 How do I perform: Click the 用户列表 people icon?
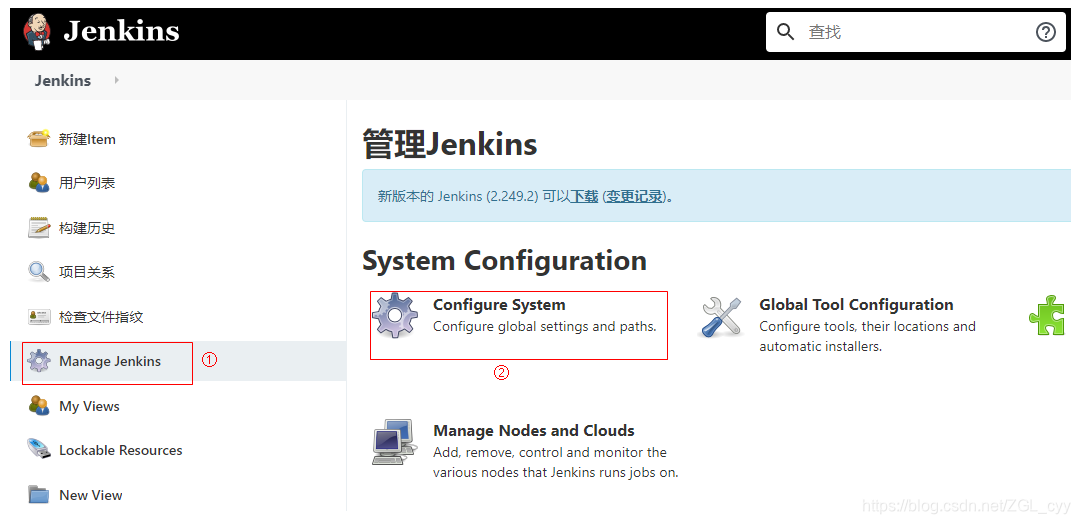click(x=39, y=182)
